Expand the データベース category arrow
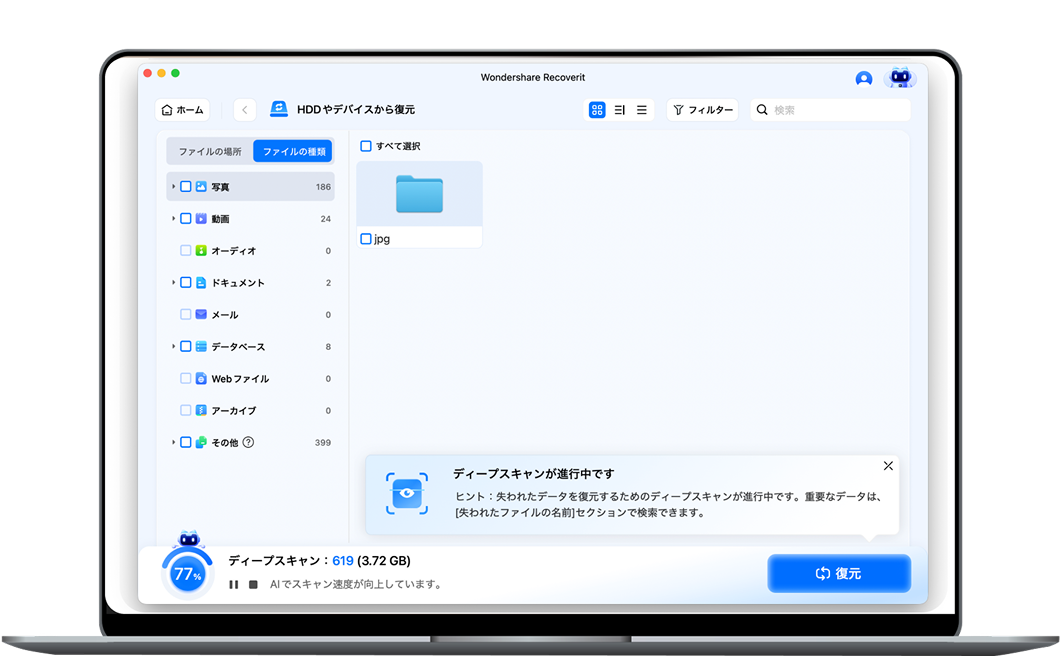This screenshot has height=656, width=1060. [x=174, y=347]
